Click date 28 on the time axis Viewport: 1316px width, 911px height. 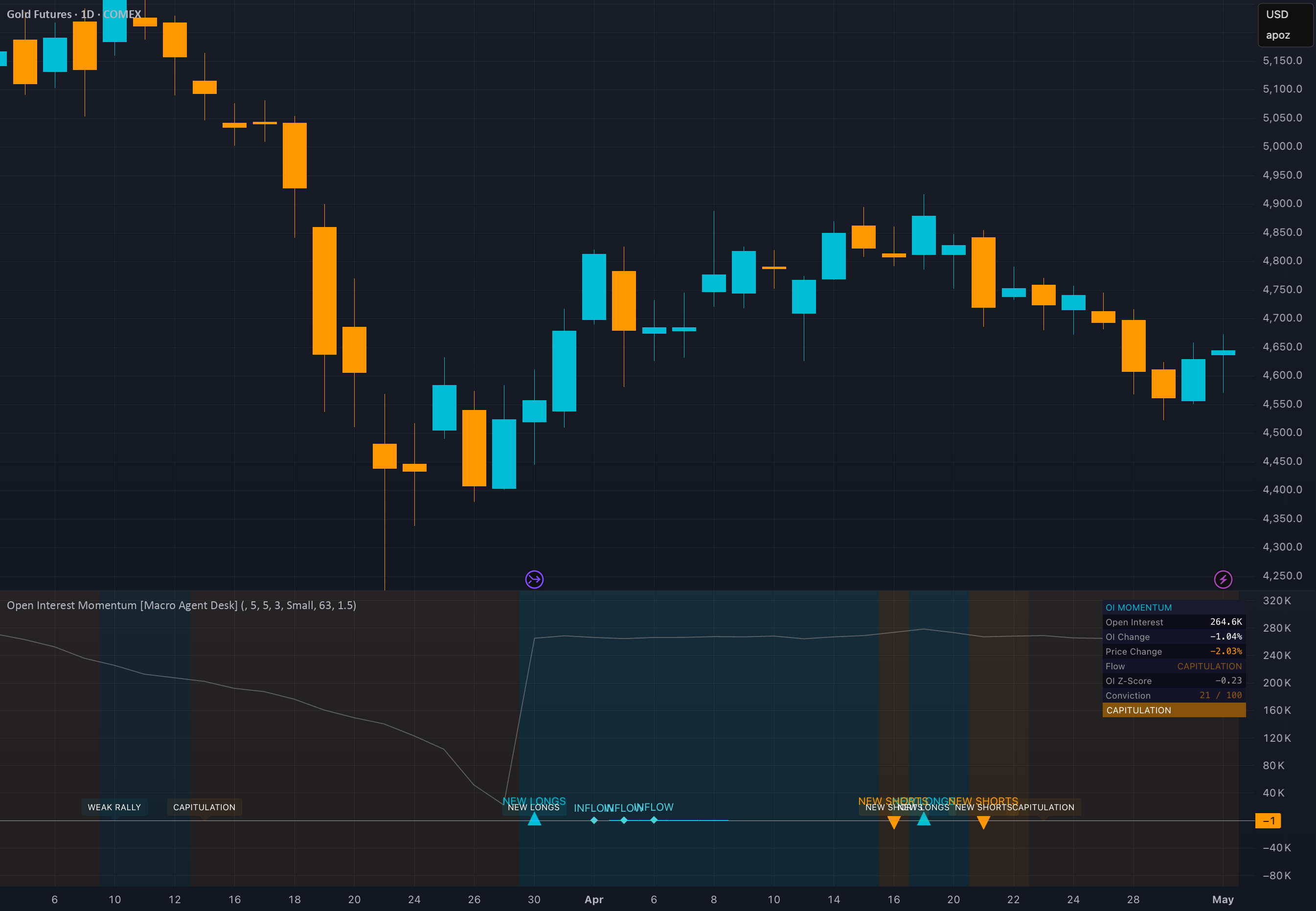point(1134,900)
